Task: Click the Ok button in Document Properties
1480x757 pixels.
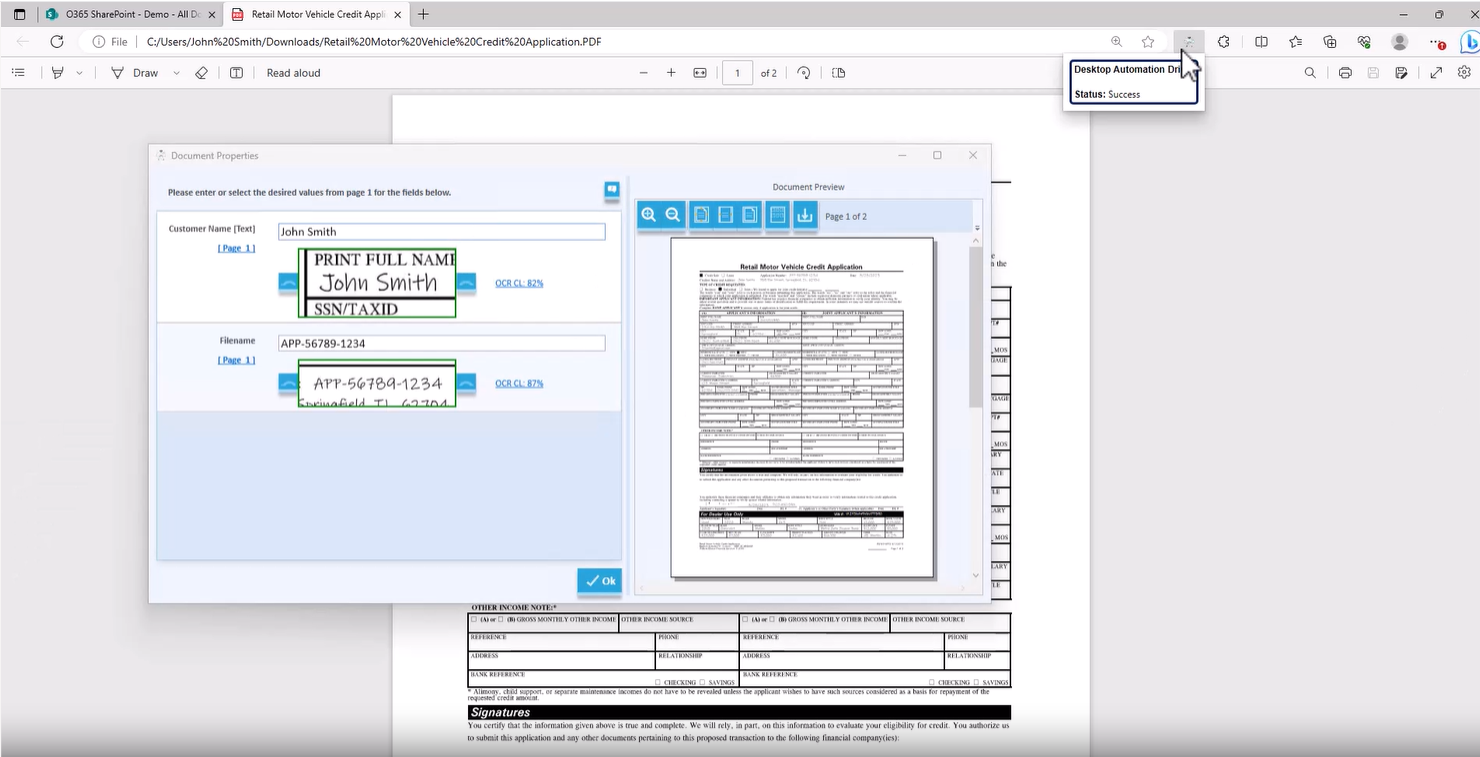Action: click(x=598, y=580)
